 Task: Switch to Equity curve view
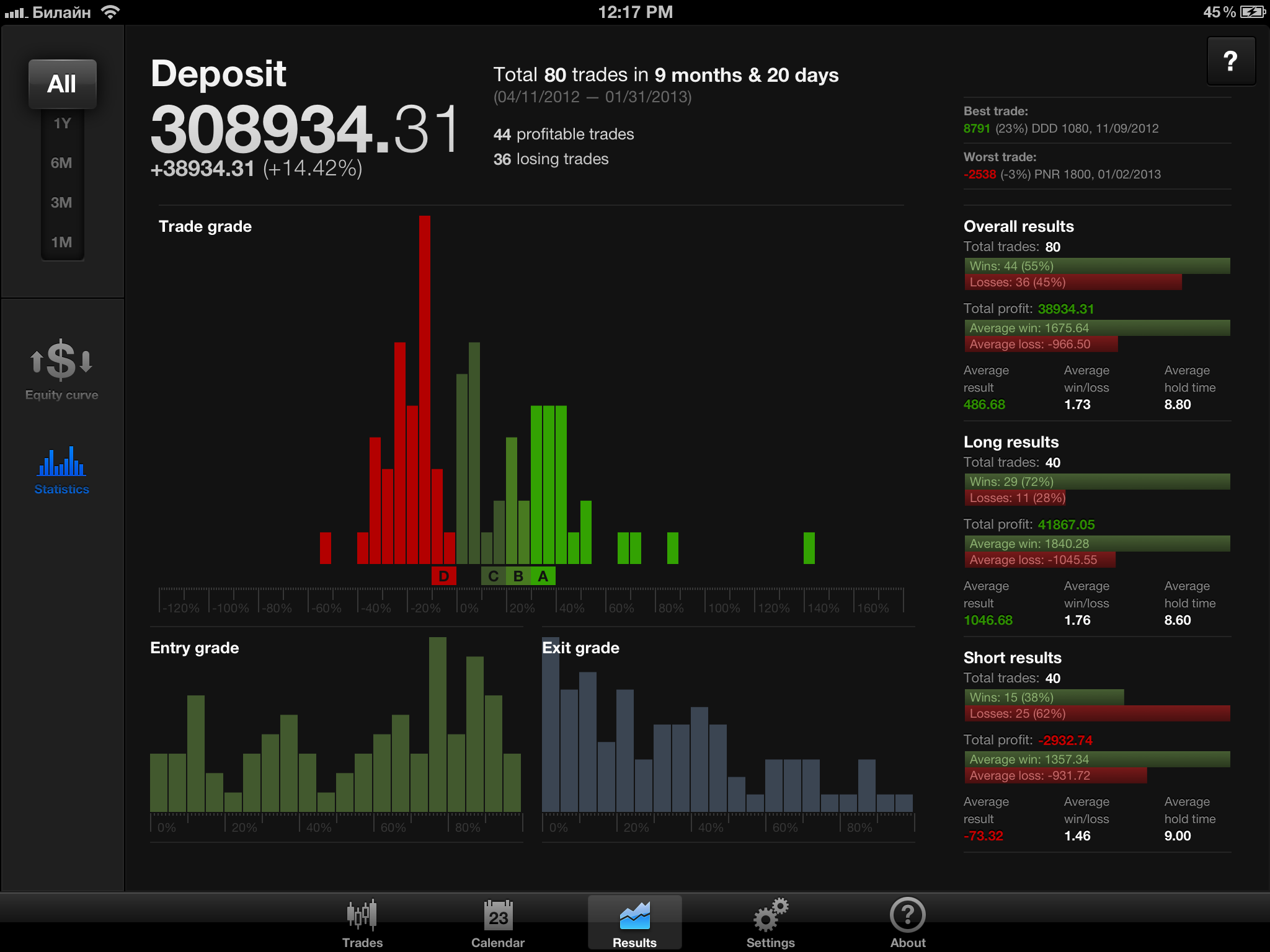[x=61, y=370]
